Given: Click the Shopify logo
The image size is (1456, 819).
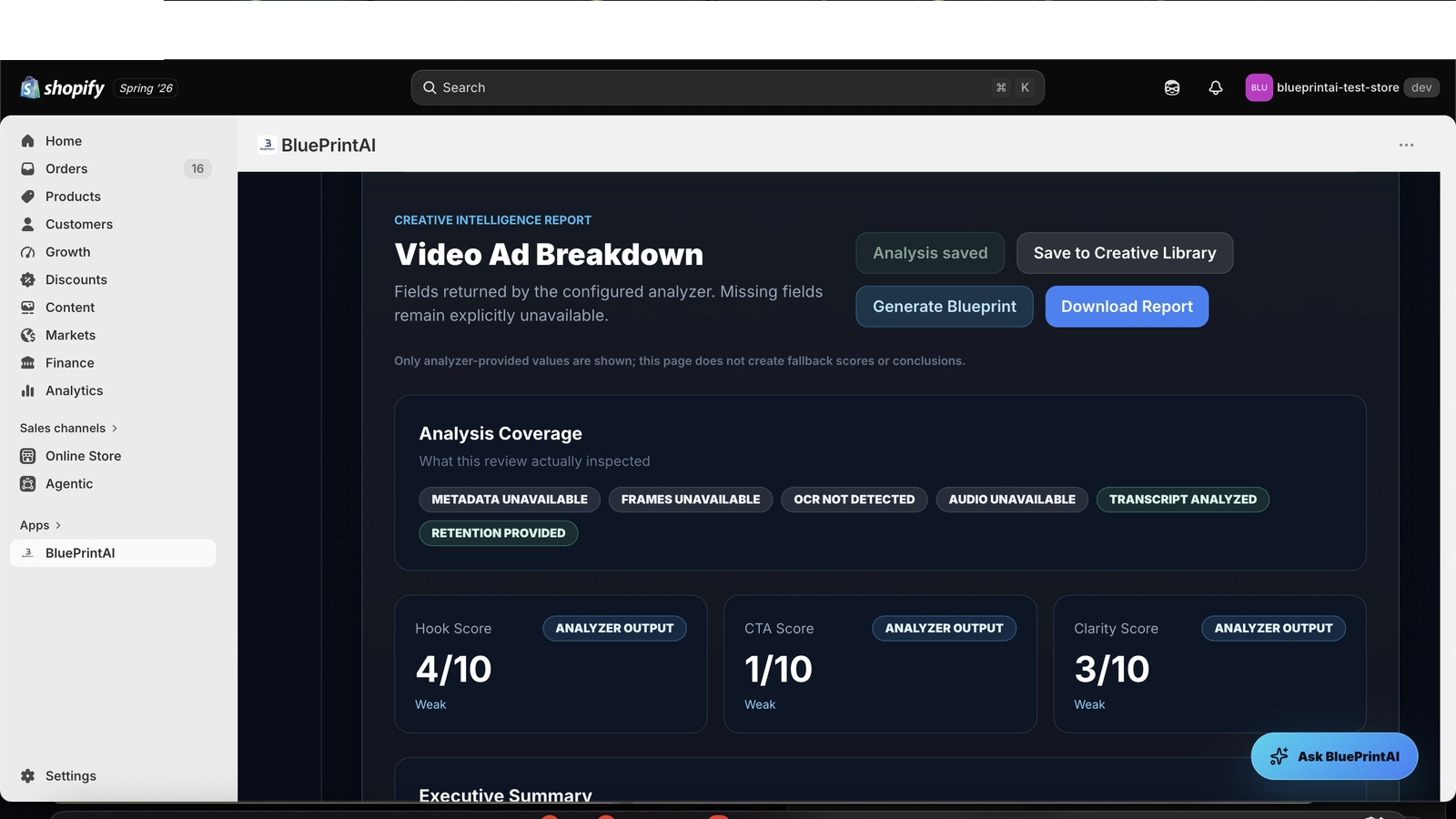Looking at the screenshot, I should (x=62, y=87).
